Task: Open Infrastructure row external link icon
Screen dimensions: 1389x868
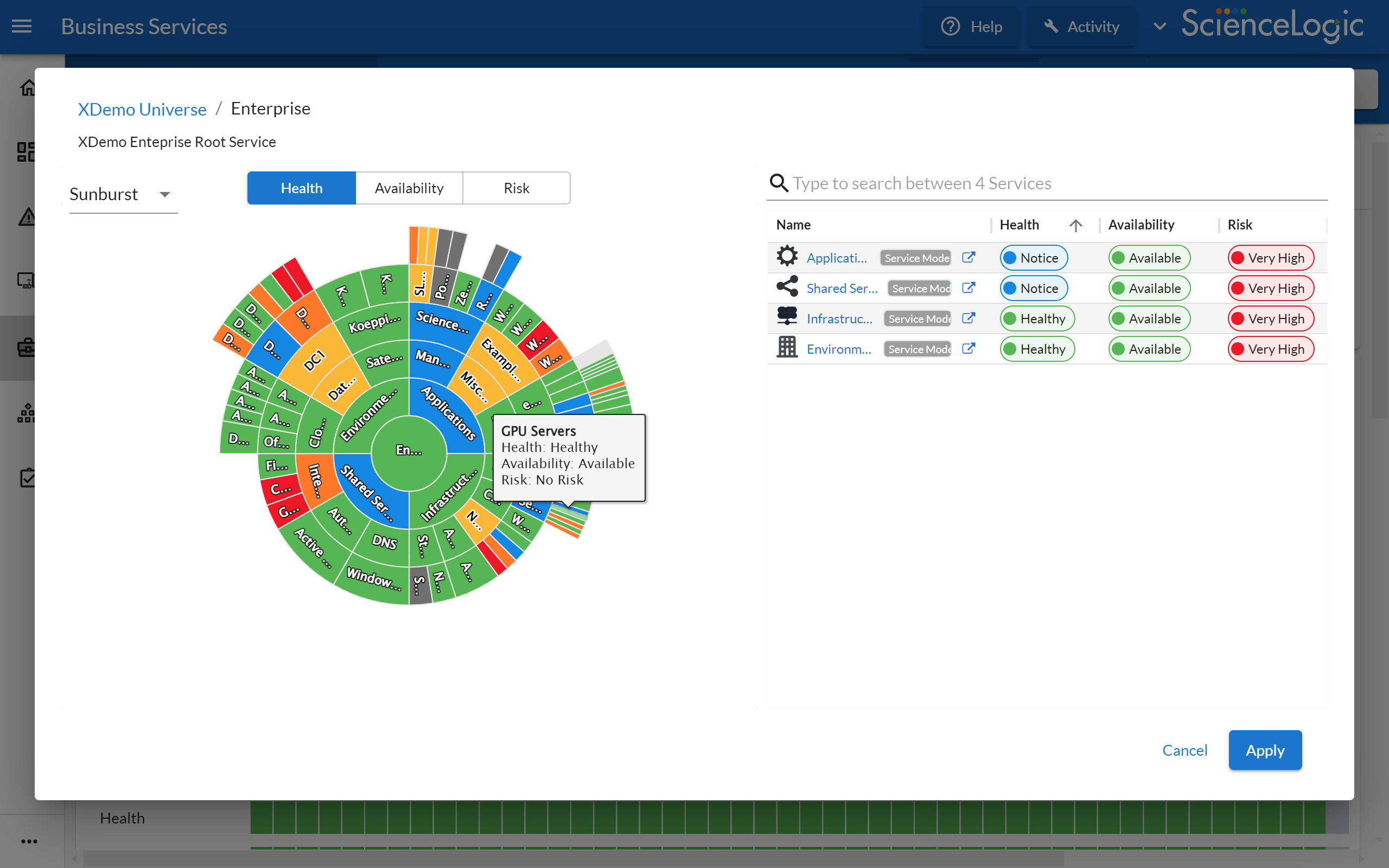Action: point(969,318)
